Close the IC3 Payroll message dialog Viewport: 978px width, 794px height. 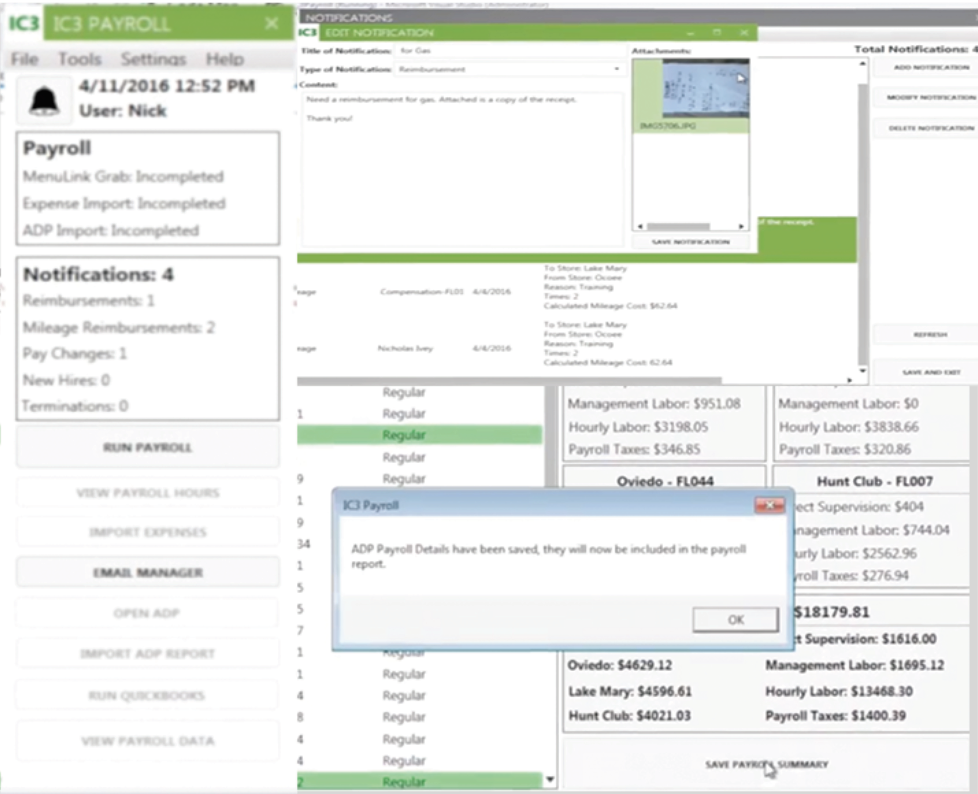pos(769,506)
